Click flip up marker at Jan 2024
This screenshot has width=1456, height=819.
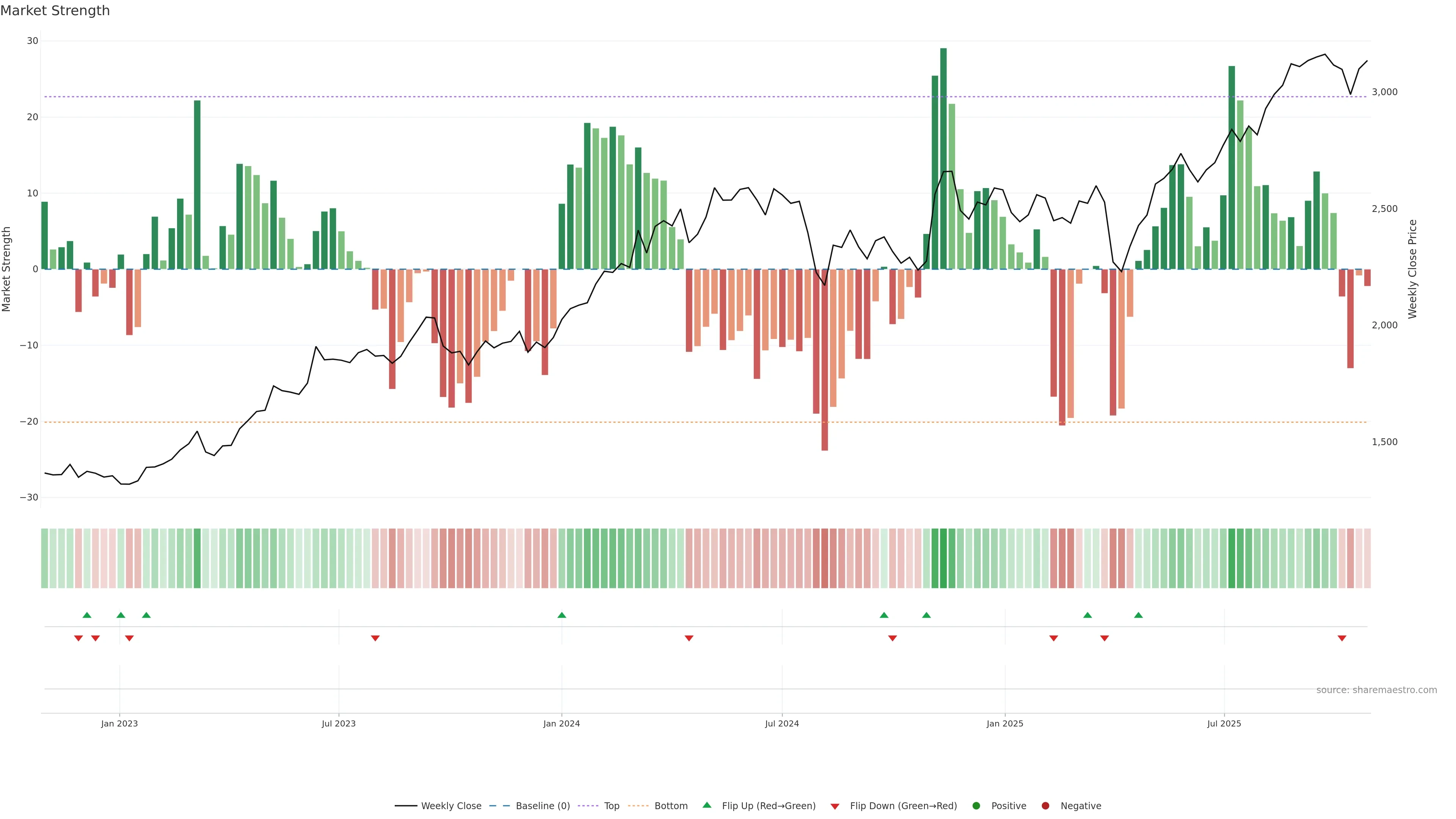tap(561, 615)
